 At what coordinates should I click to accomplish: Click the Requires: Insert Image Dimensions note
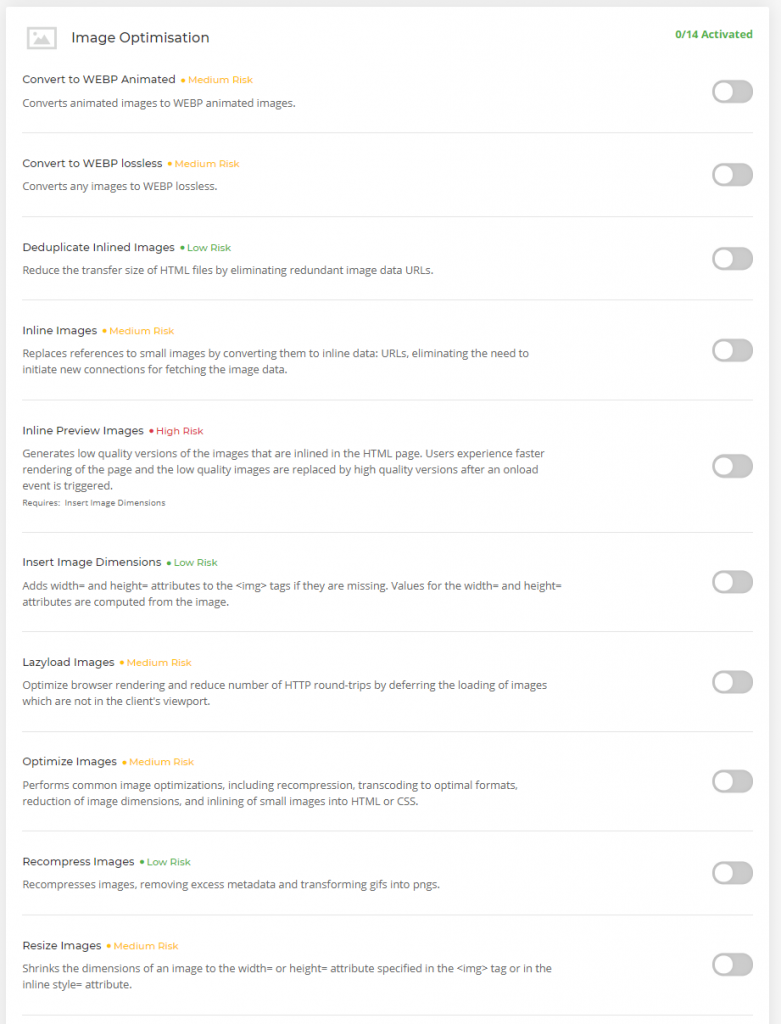tap(94, 503)
